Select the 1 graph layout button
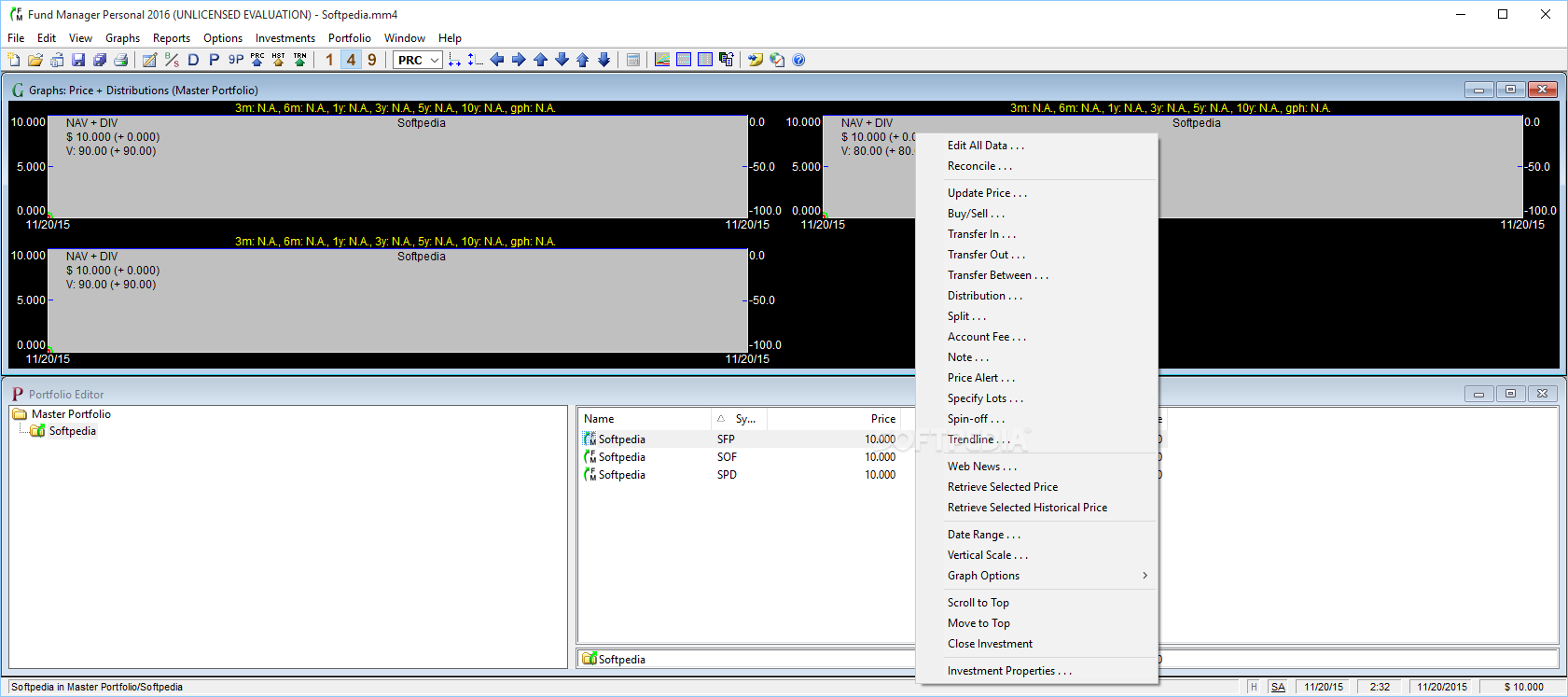This screenshot has width=1568, height=697. (329, 60)
